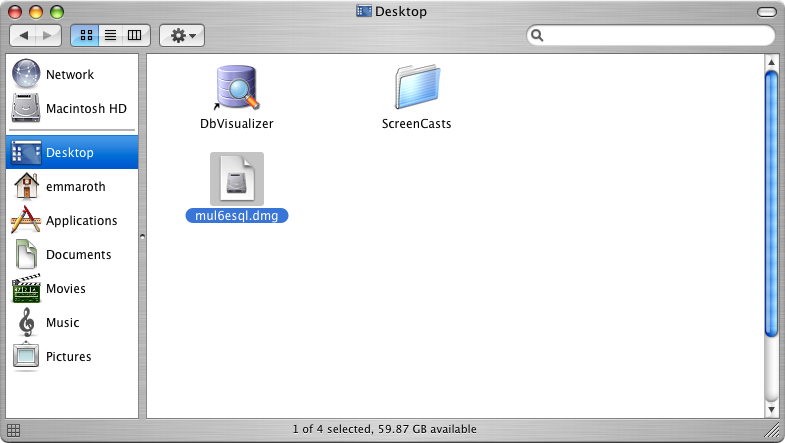Switch to list view
The width and height of the screenshot is (785, 443).
coord(111,36)
